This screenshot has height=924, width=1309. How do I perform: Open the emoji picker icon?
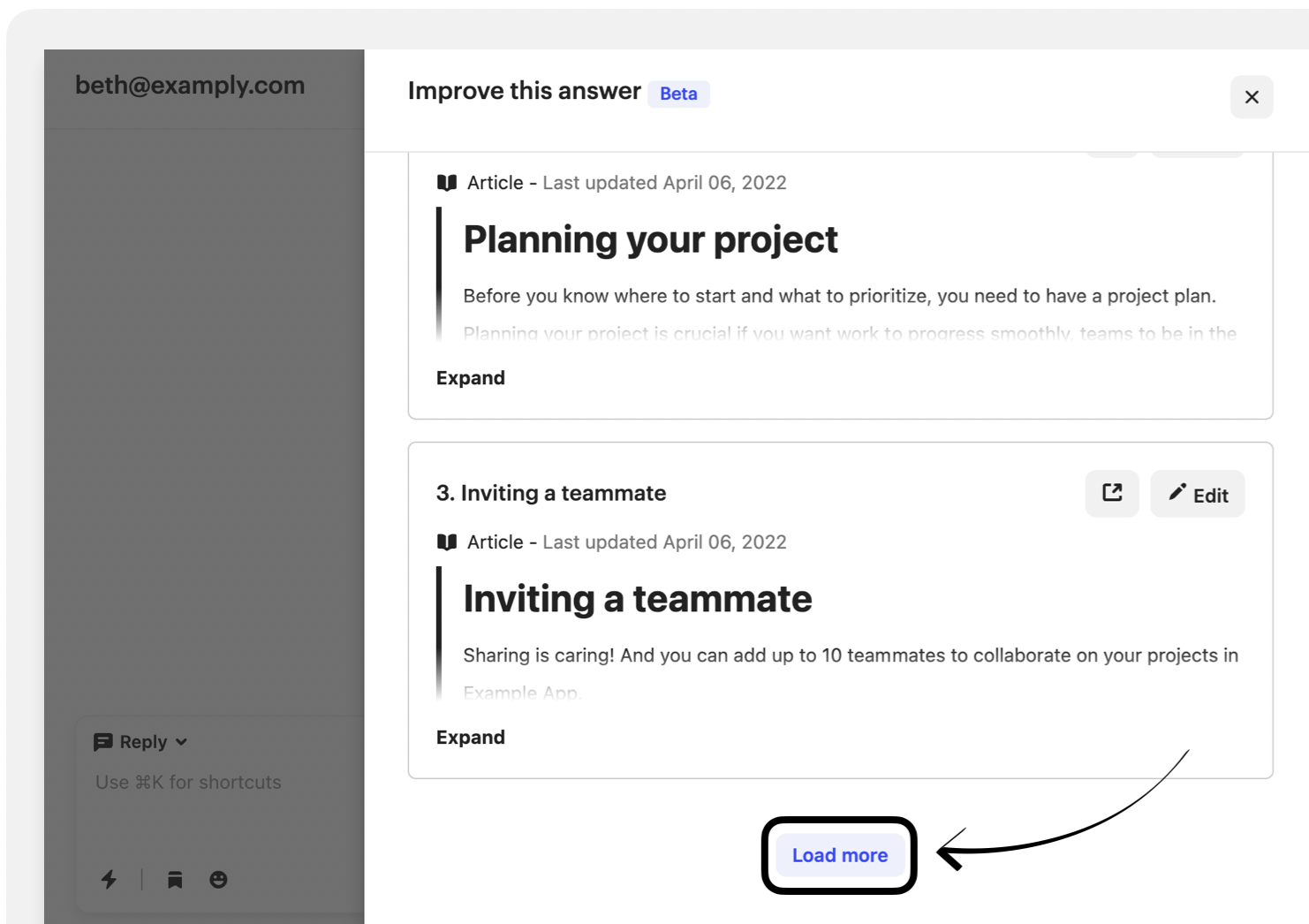click(218, 879)
